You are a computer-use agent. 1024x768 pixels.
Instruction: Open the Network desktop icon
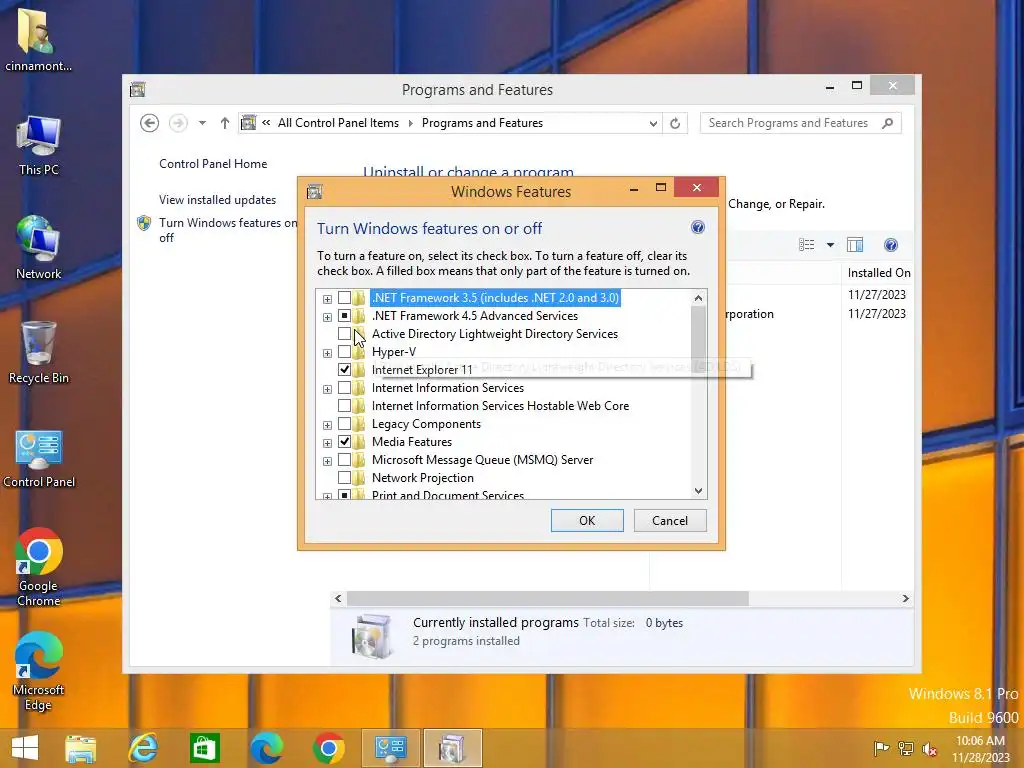[x=38, y=248]
